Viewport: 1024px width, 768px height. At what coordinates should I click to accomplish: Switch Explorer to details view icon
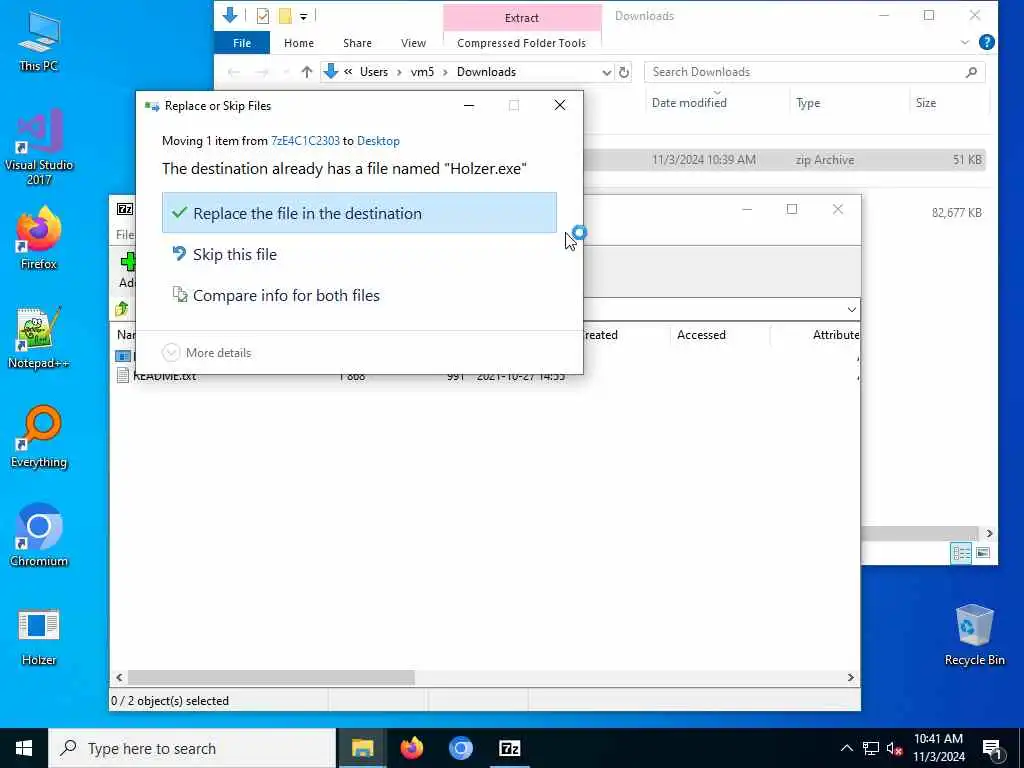point(961,553)
